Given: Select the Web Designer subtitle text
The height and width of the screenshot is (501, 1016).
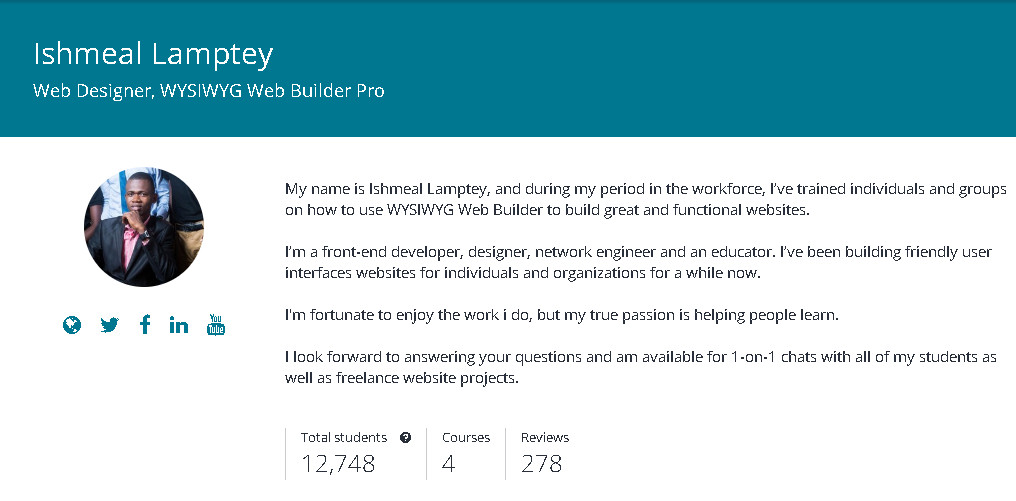Looking at the screenshot, I should tap(209, 91).
